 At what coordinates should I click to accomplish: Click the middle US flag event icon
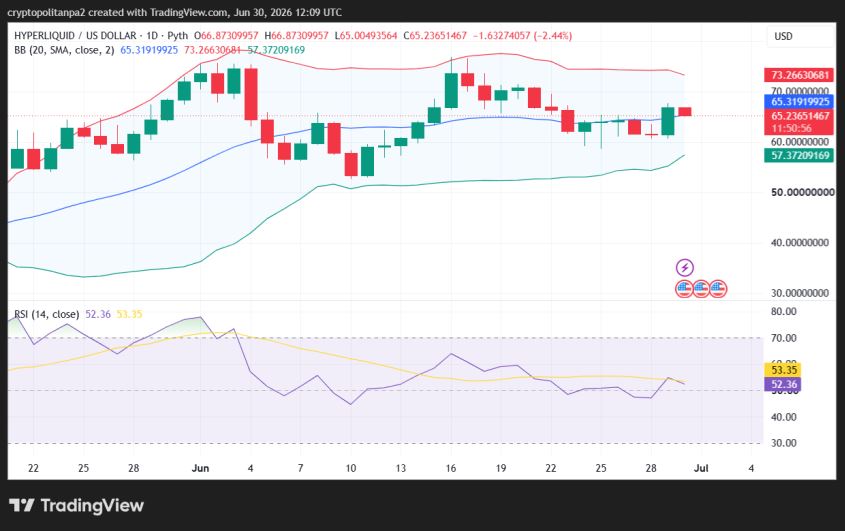[701, 289]
